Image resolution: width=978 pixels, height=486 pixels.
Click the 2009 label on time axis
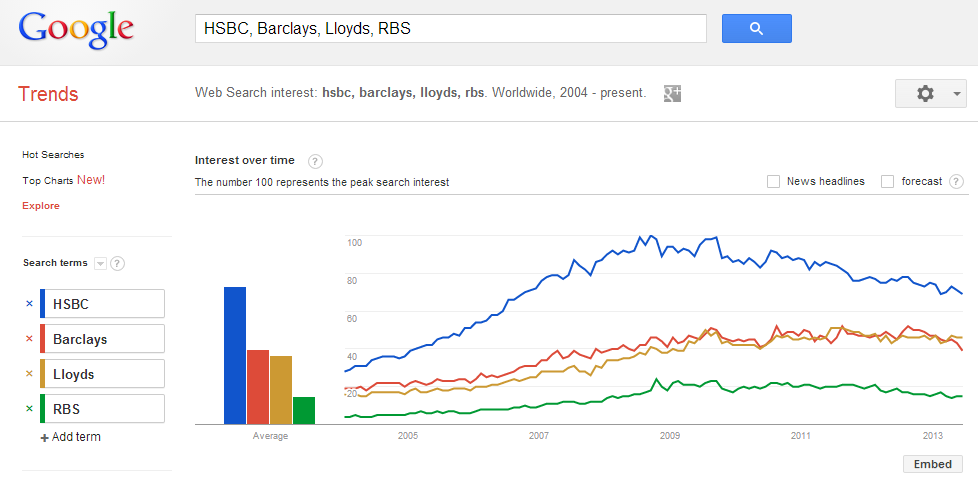click(670, 435)
